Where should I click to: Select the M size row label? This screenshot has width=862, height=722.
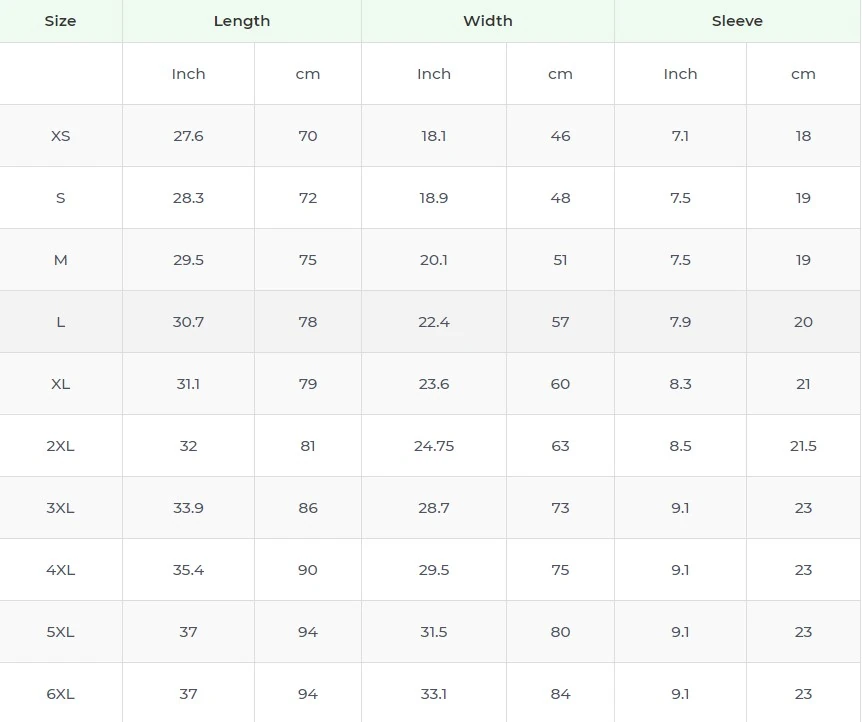pos(60,260)
